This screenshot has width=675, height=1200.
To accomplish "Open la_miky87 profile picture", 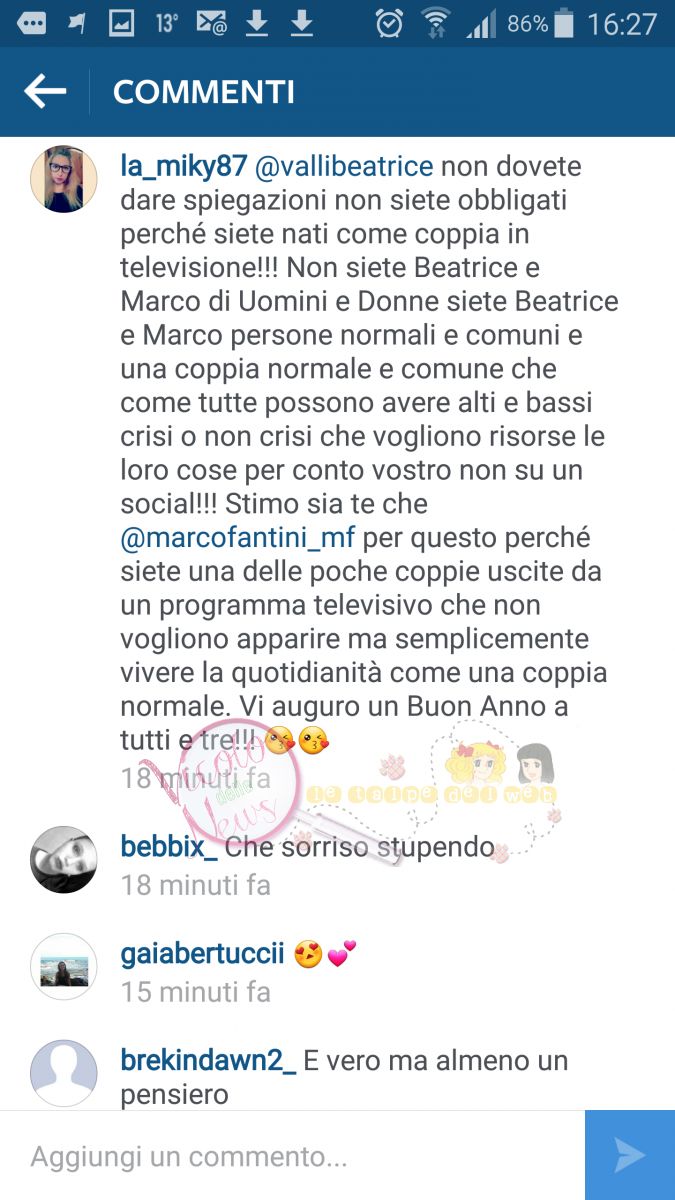I will (x=64, y=179).
